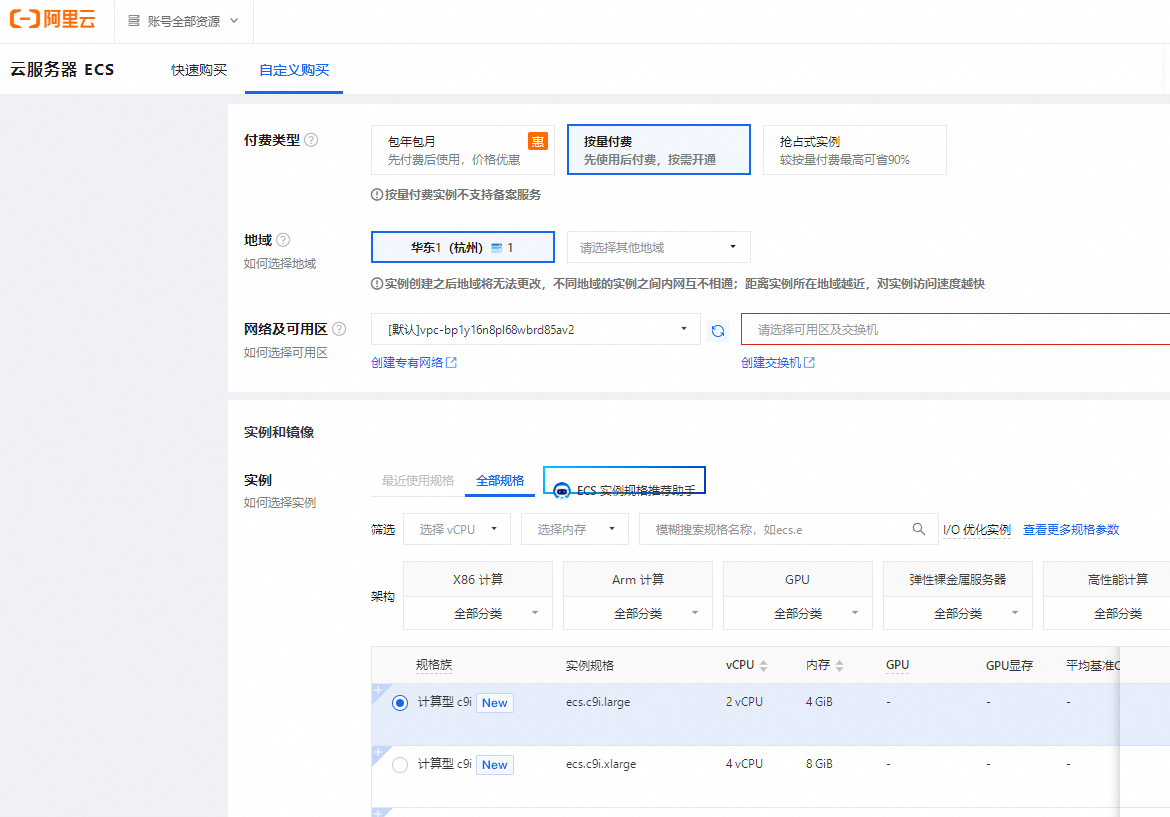Image resolution: width=1170 pixels, height=817 pixels.
Task: Switch to 快速购买 tab
Action: click(199, 70)
